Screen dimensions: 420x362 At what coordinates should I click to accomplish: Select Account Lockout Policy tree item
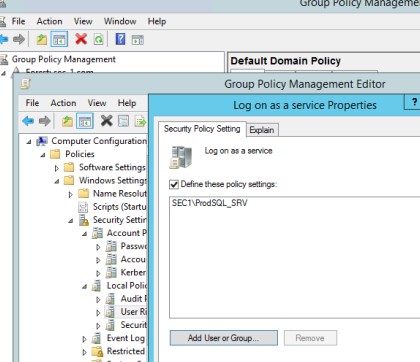coord(133,259)
